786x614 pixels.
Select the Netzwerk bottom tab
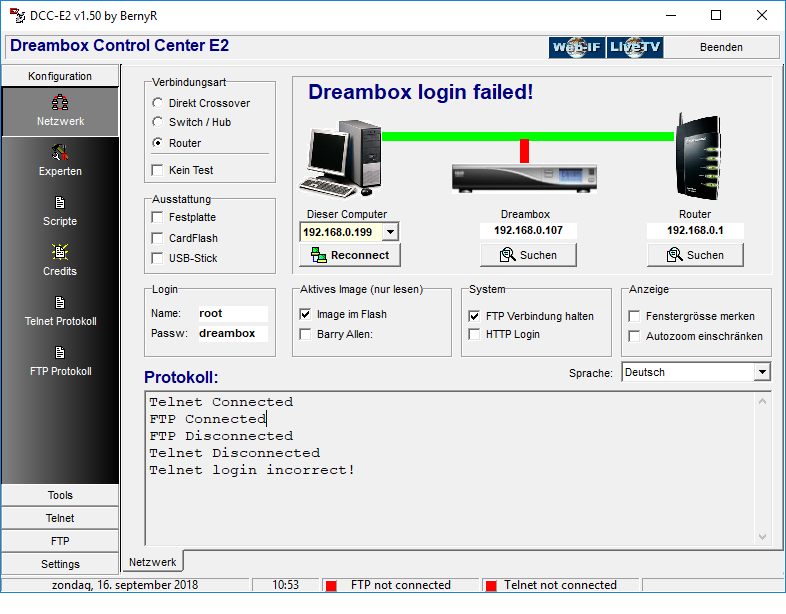click(152, 562)
